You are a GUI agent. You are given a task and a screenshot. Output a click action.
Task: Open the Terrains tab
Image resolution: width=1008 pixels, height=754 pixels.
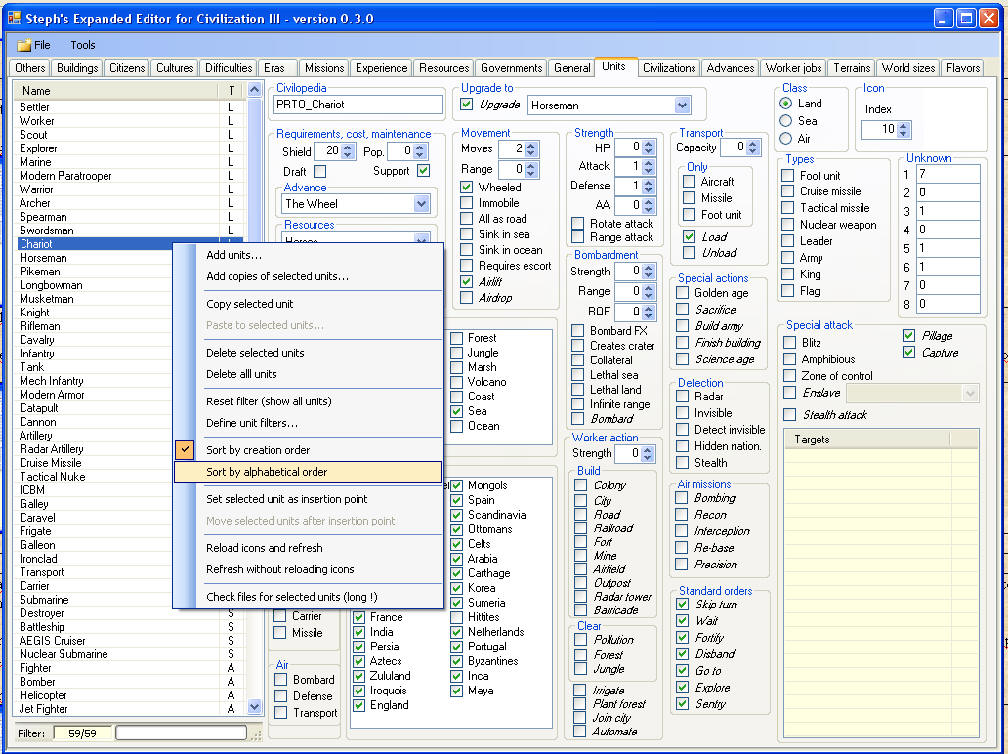[851, 67]
